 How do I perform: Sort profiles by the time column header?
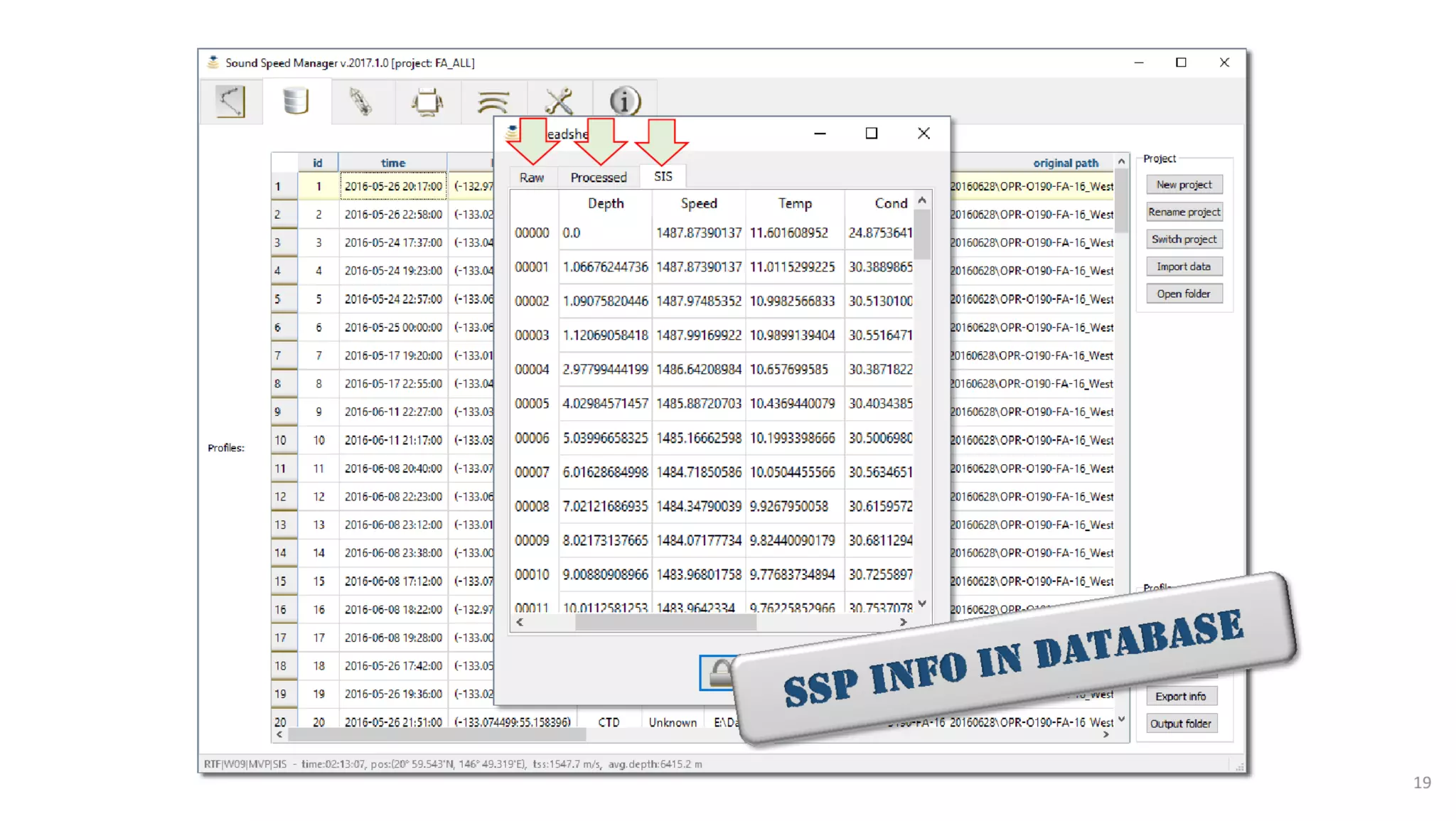pyautogui.click(x=392, y=163)
